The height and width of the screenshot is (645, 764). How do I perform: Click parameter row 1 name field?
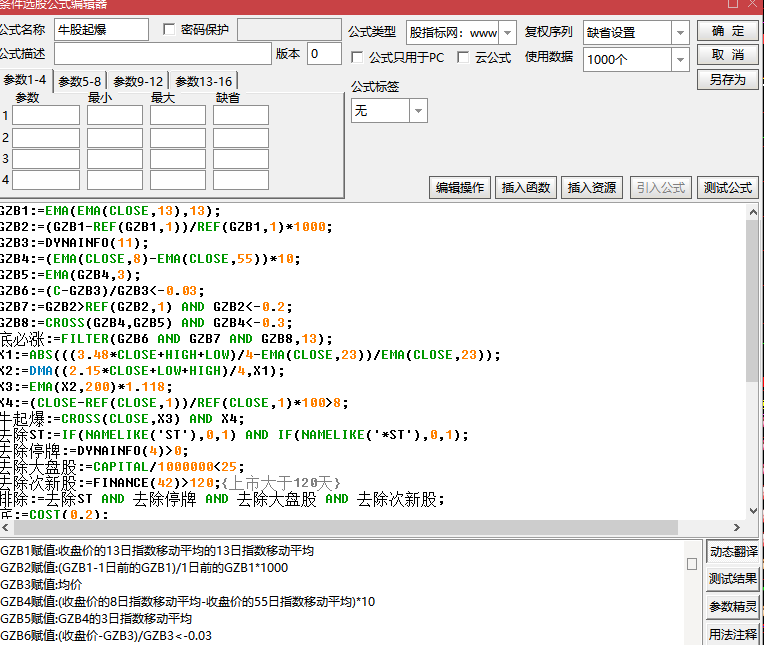click(46, 115)
